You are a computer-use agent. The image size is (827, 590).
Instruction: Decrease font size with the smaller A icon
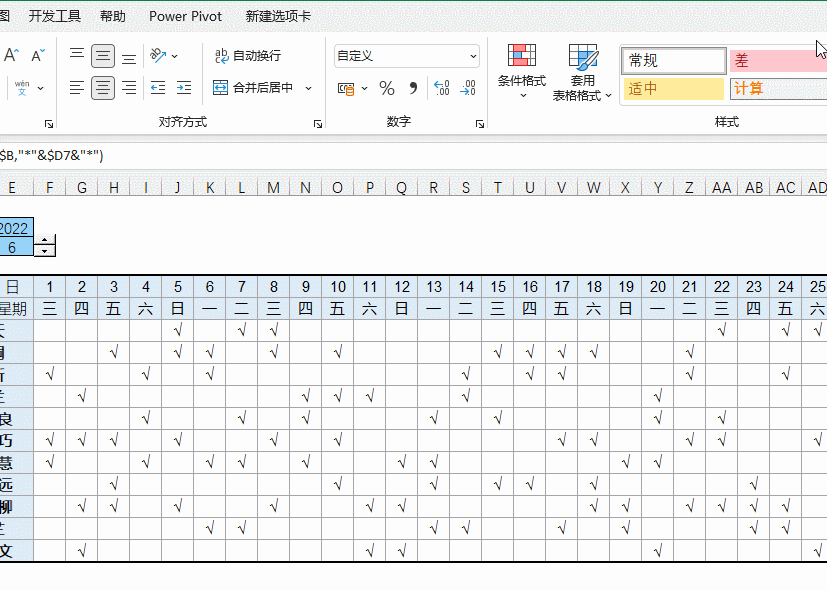[x=38, y=55]
